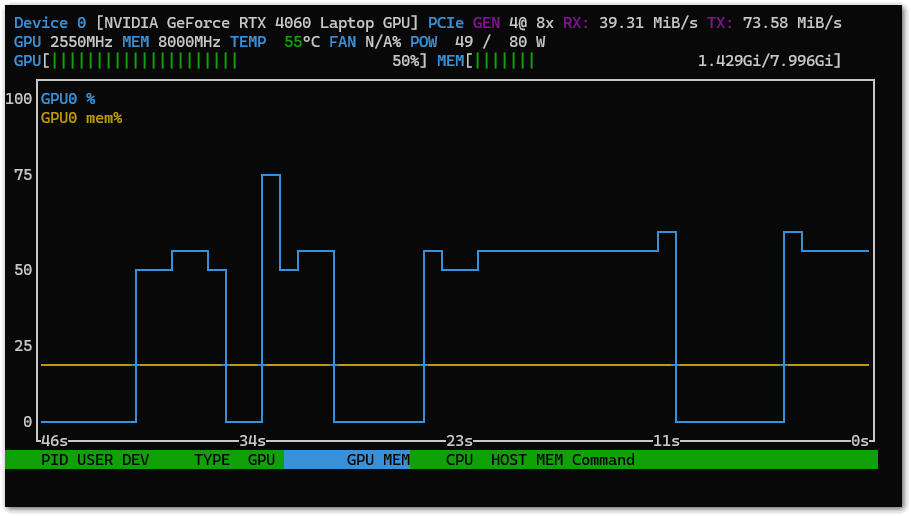
Task: Select the USER column header
Action: [95, 460]
